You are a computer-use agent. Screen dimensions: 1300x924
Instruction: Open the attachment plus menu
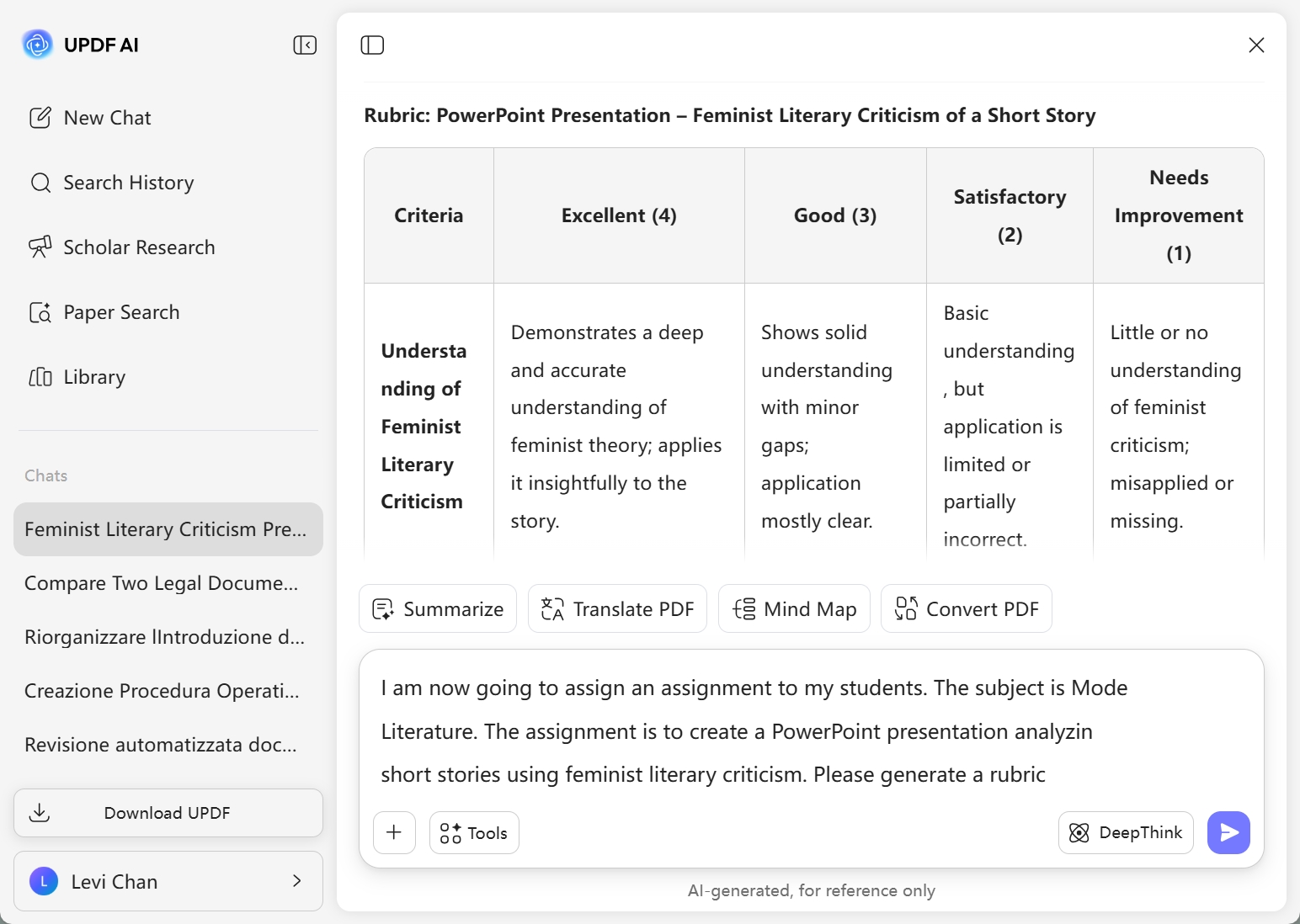(394, 832)
